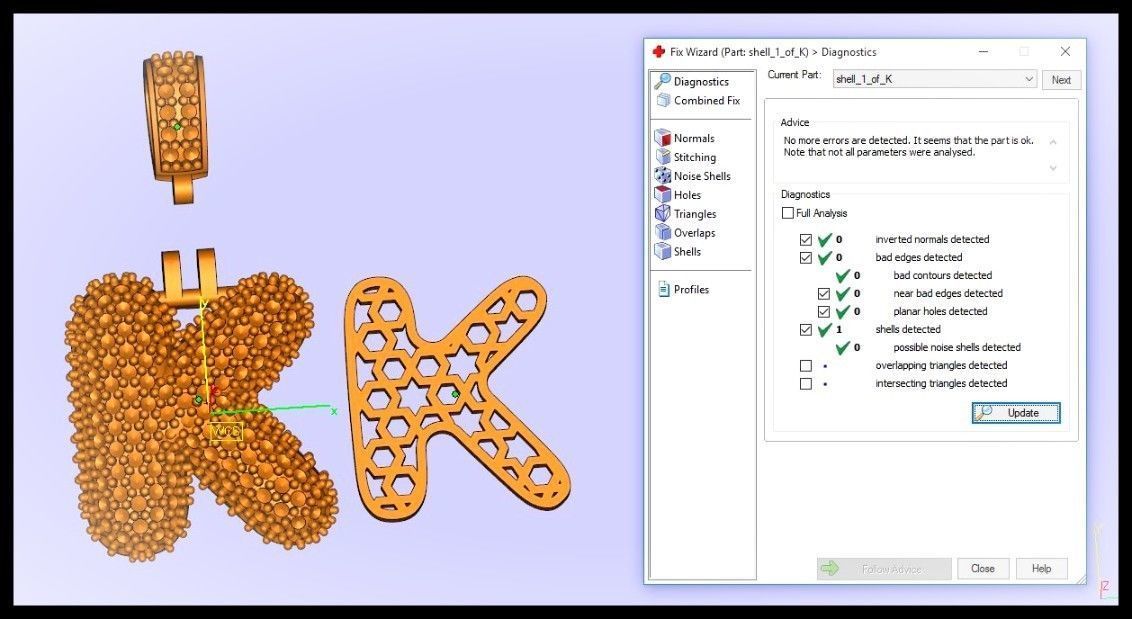Open the Profiles page
1132x619 pixels.
[x=691, y=290]
